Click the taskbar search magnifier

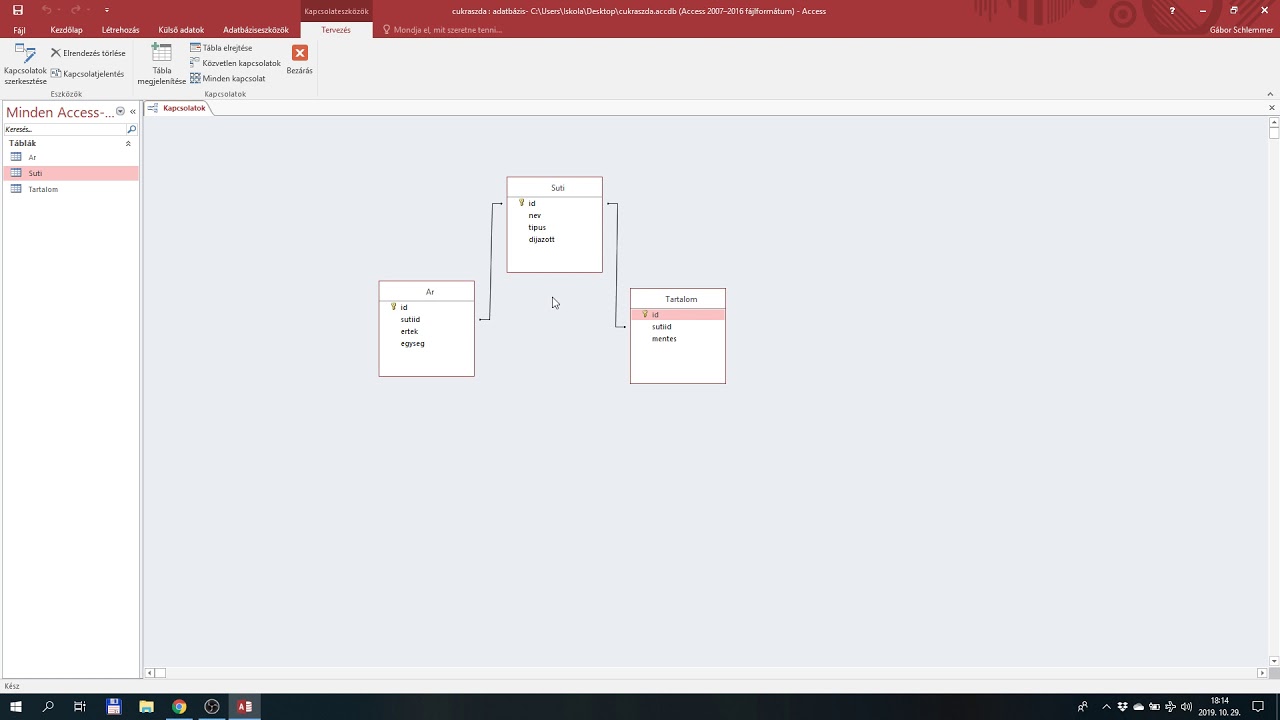pos(48,706)
